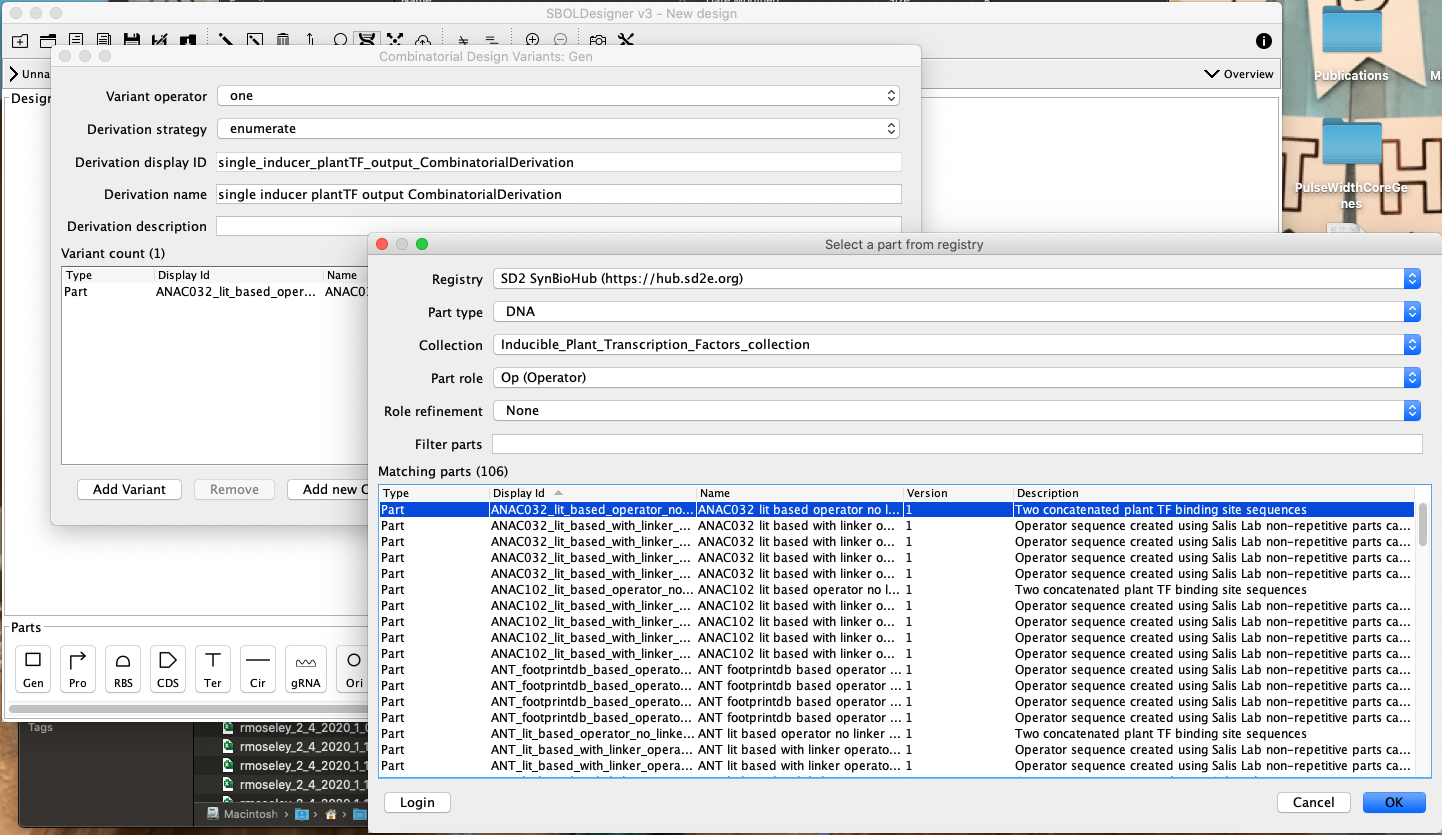
Task: Select the CDS part icon
Action: [x=167, y=668]
